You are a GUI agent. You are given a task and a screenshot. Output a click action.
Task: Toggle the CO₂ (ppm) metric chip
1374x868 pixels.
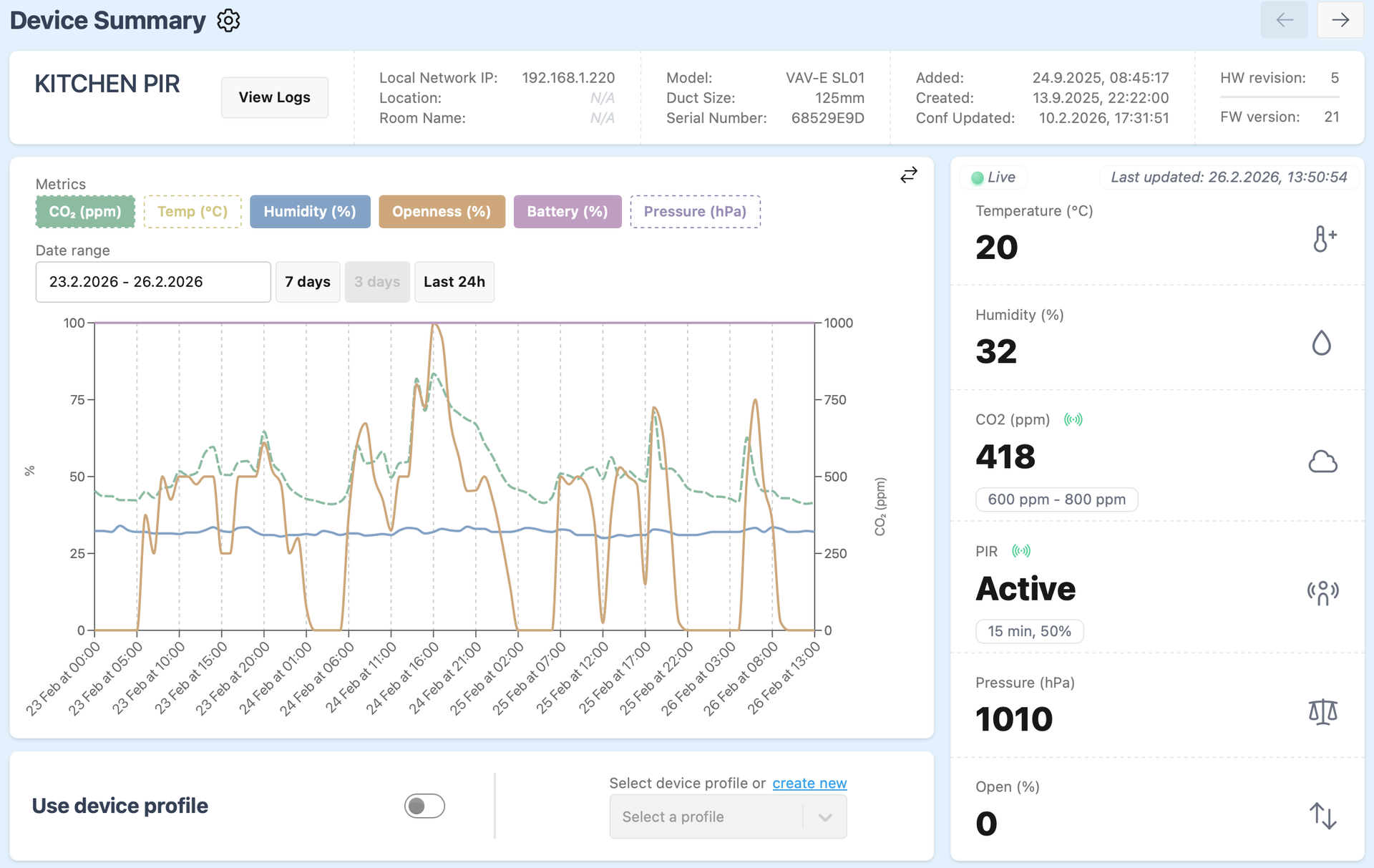click(x=85, y=212)
